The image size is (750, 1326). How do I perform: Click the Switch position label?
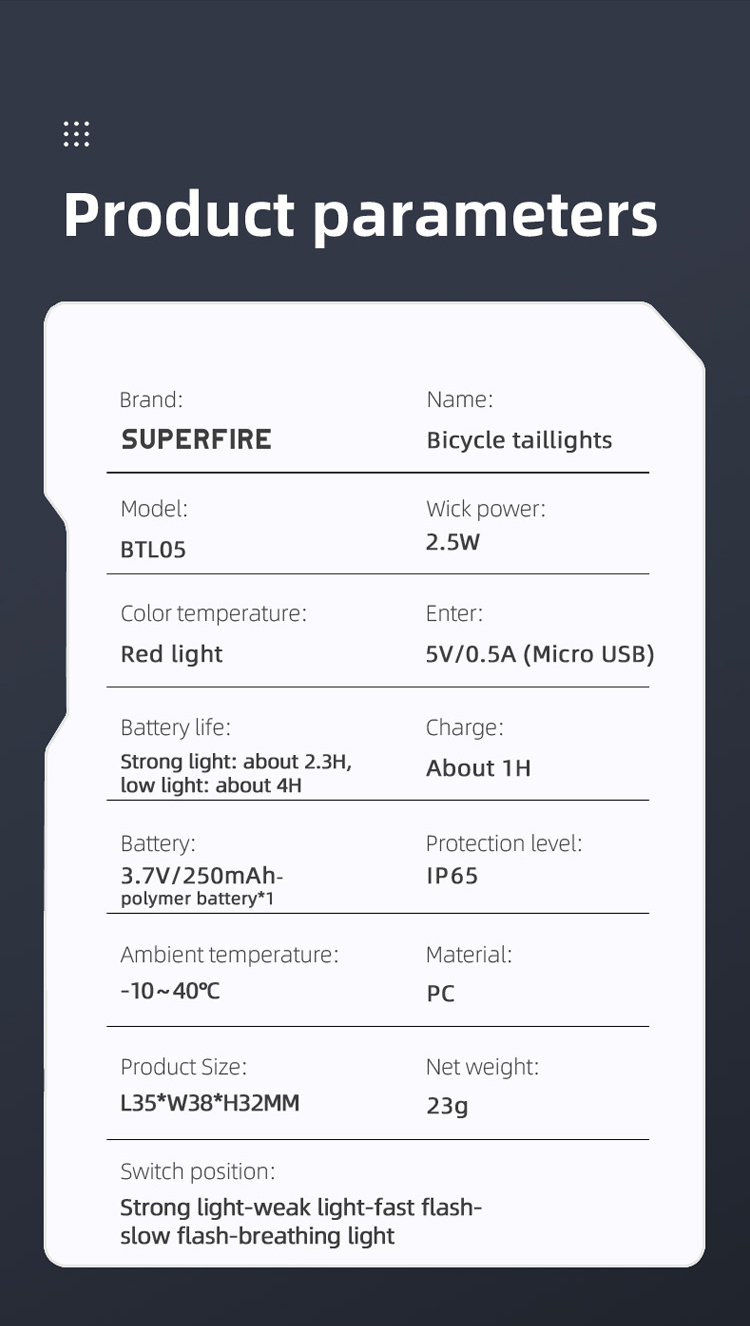(197, 1171)
